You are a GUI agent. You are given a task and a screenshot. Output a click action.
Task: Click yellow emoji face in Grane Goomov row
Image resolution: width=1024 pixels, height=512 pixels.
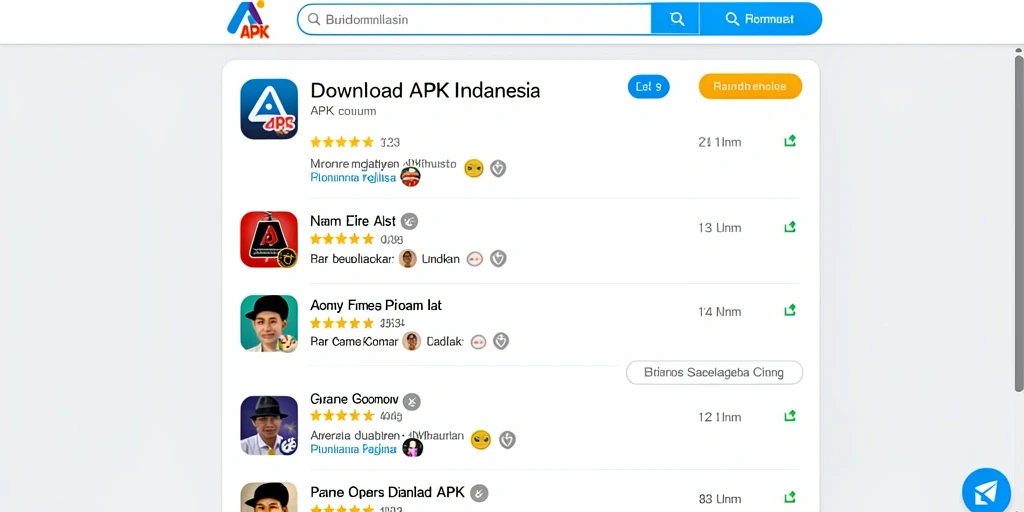tap(481, 440)
